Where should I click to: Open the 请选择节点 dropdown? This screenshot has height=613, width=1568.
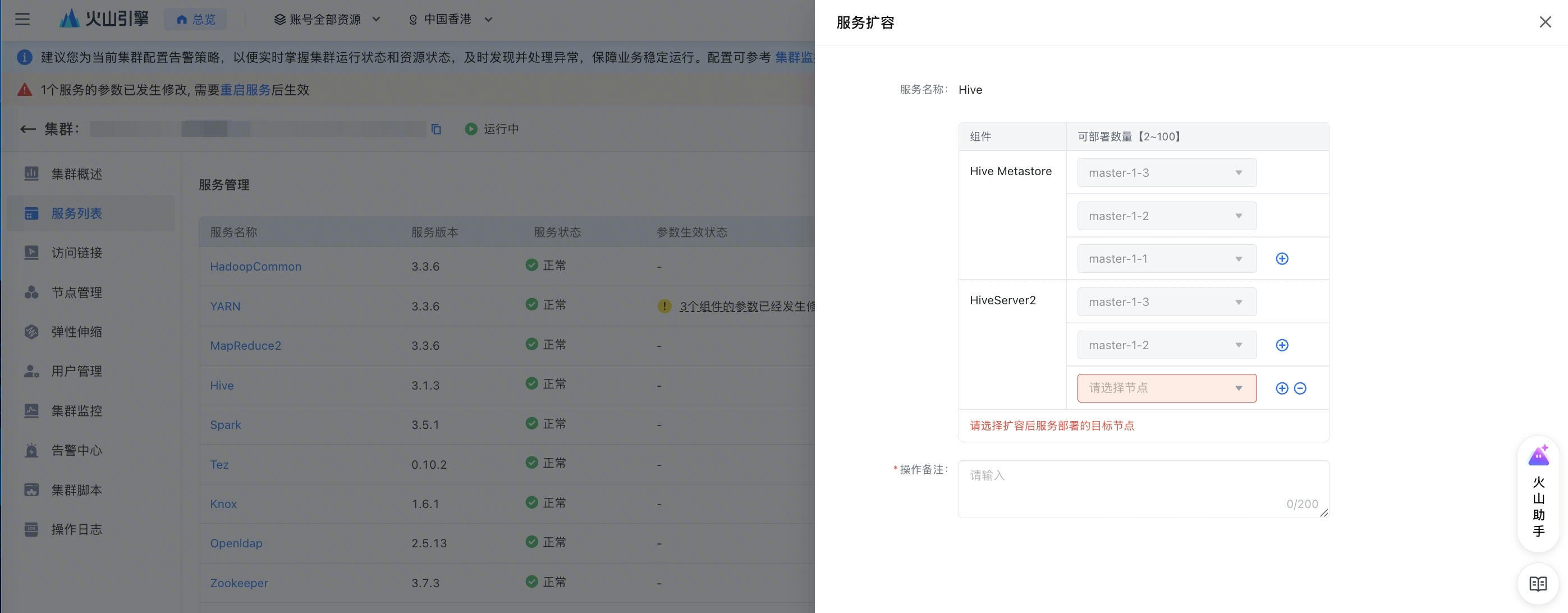point(1167,388)
